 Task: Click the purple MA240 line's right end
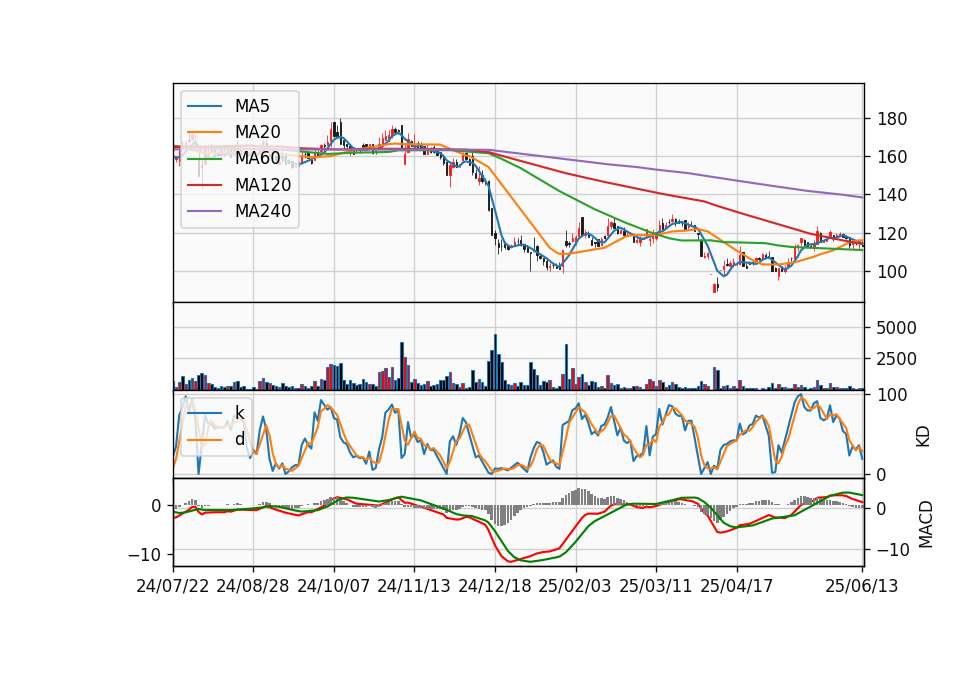click(x=862, y=197)
